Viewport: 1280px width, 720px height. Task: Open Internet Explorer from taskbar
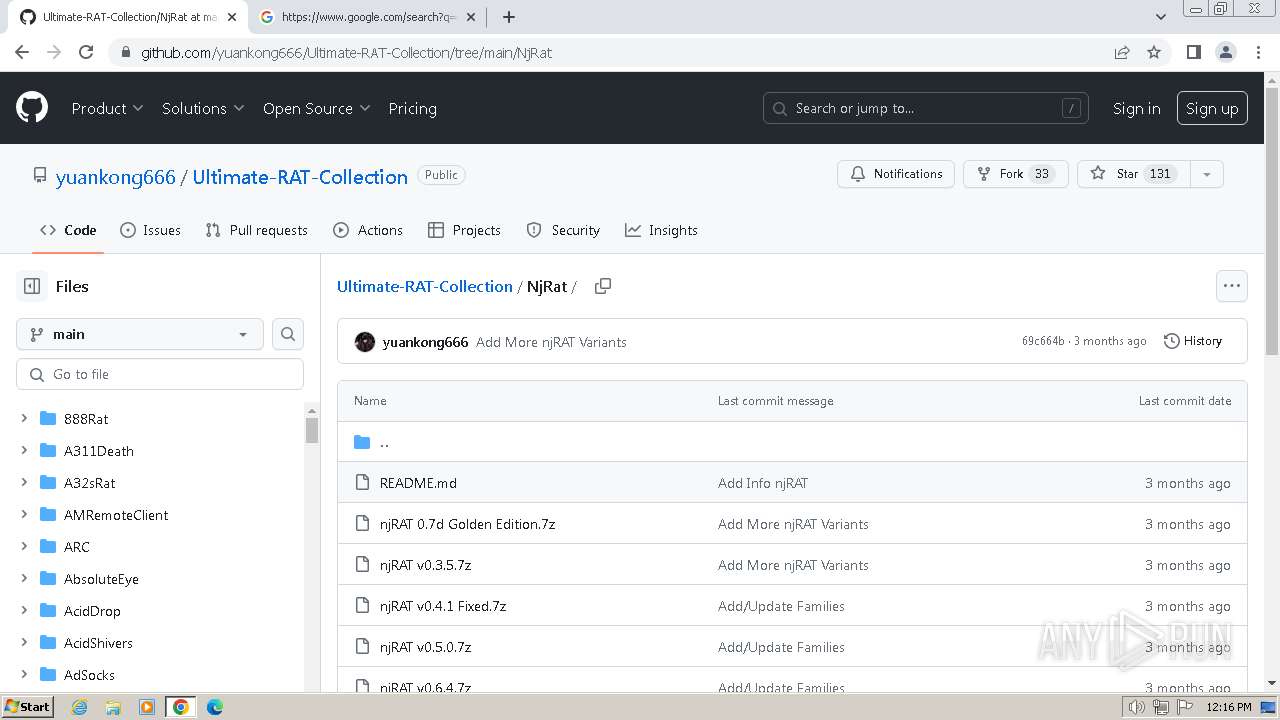79,707
